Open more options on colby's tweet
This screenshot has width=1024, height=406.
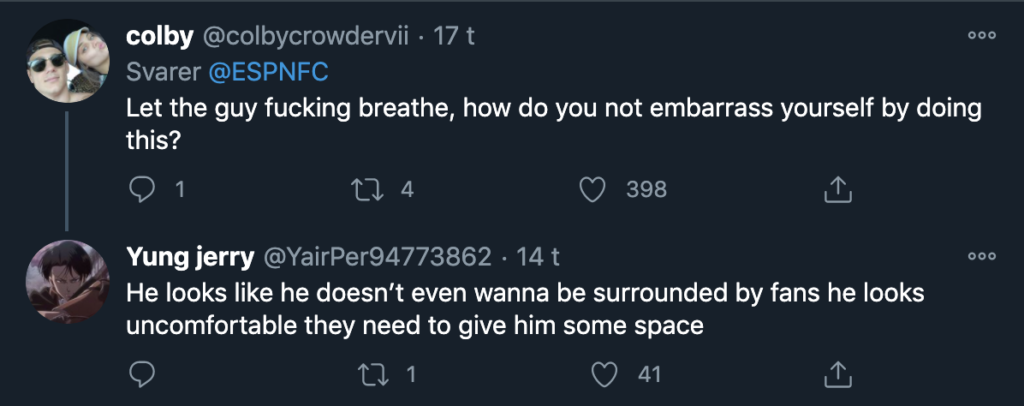(982, 35)
